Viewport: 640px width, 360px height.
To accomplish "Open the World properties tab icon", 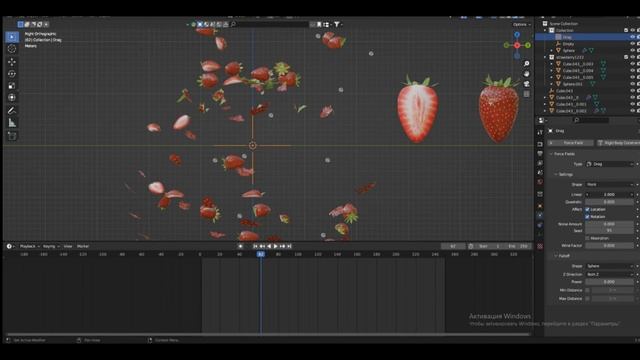I will (x=540, y=182).
